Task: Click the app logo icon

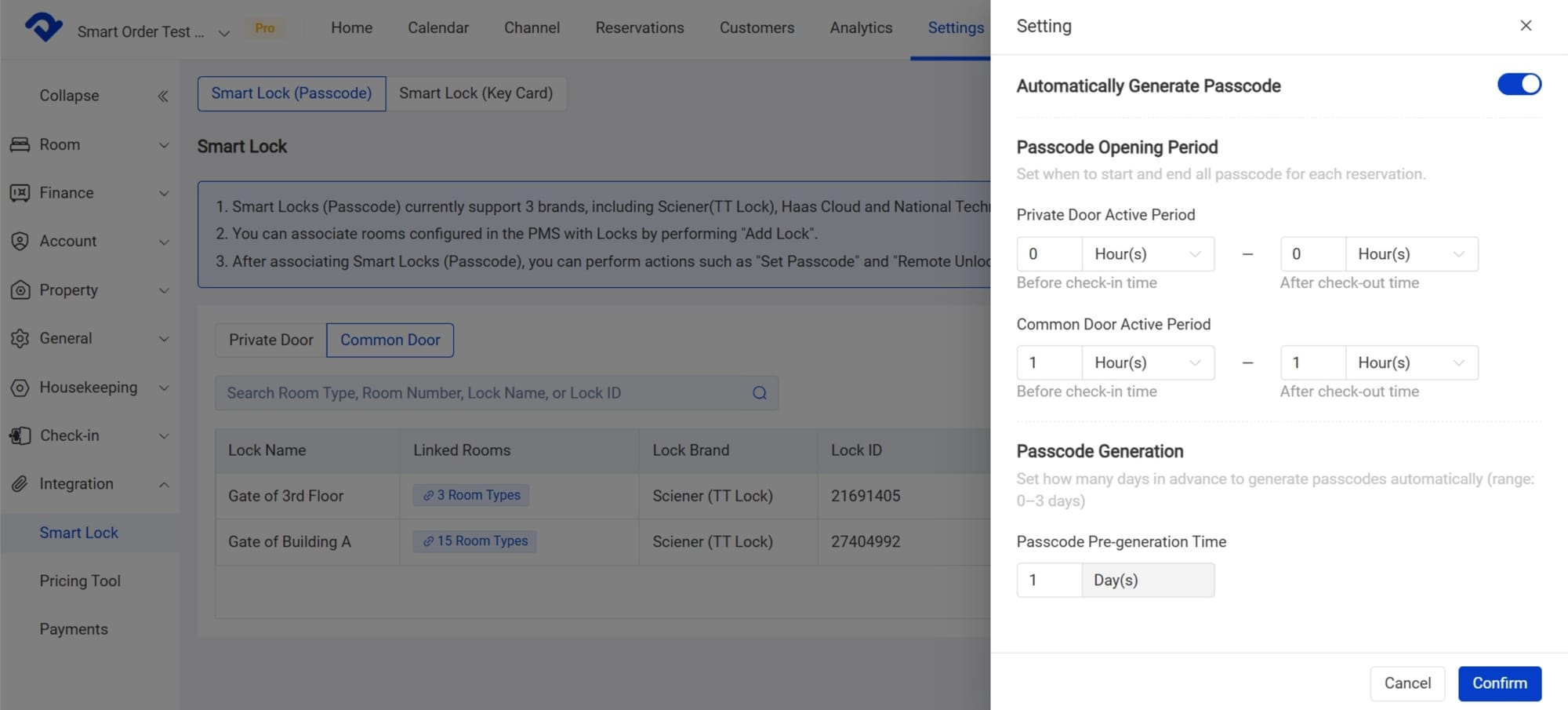Action: pyautogui.click(x=44, y=27)
